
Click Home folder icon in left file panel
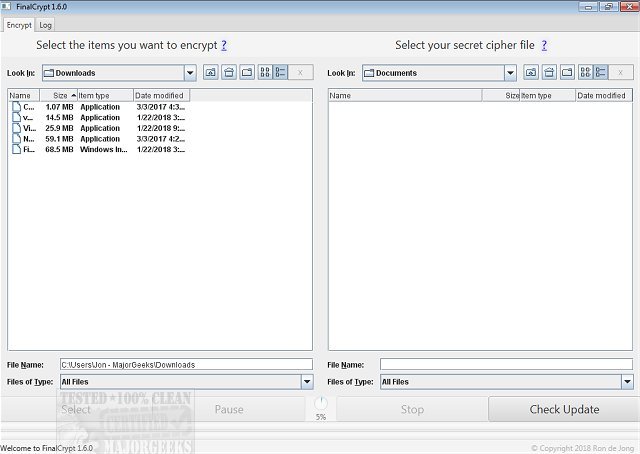click(228, 73)
